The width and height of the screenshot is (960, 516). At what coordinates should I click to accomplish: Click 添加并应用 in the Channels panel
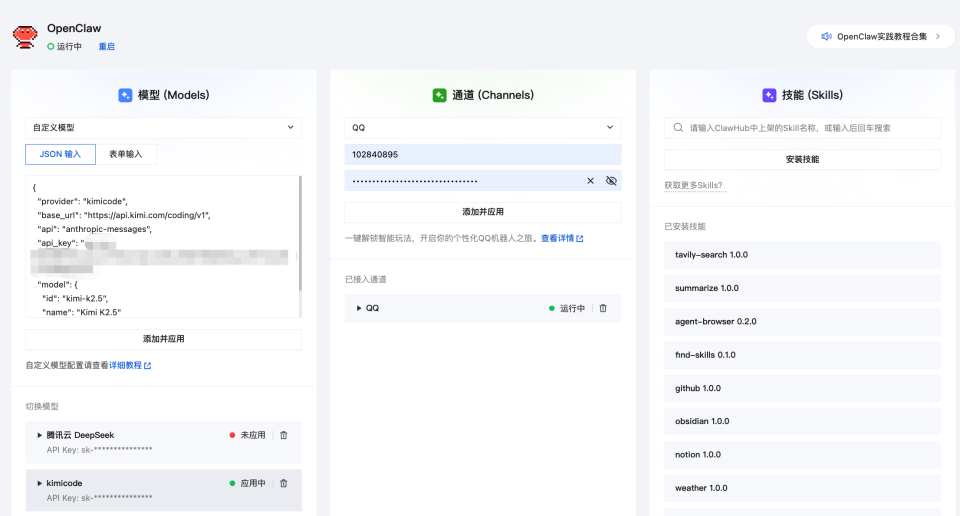pos(482,212)
